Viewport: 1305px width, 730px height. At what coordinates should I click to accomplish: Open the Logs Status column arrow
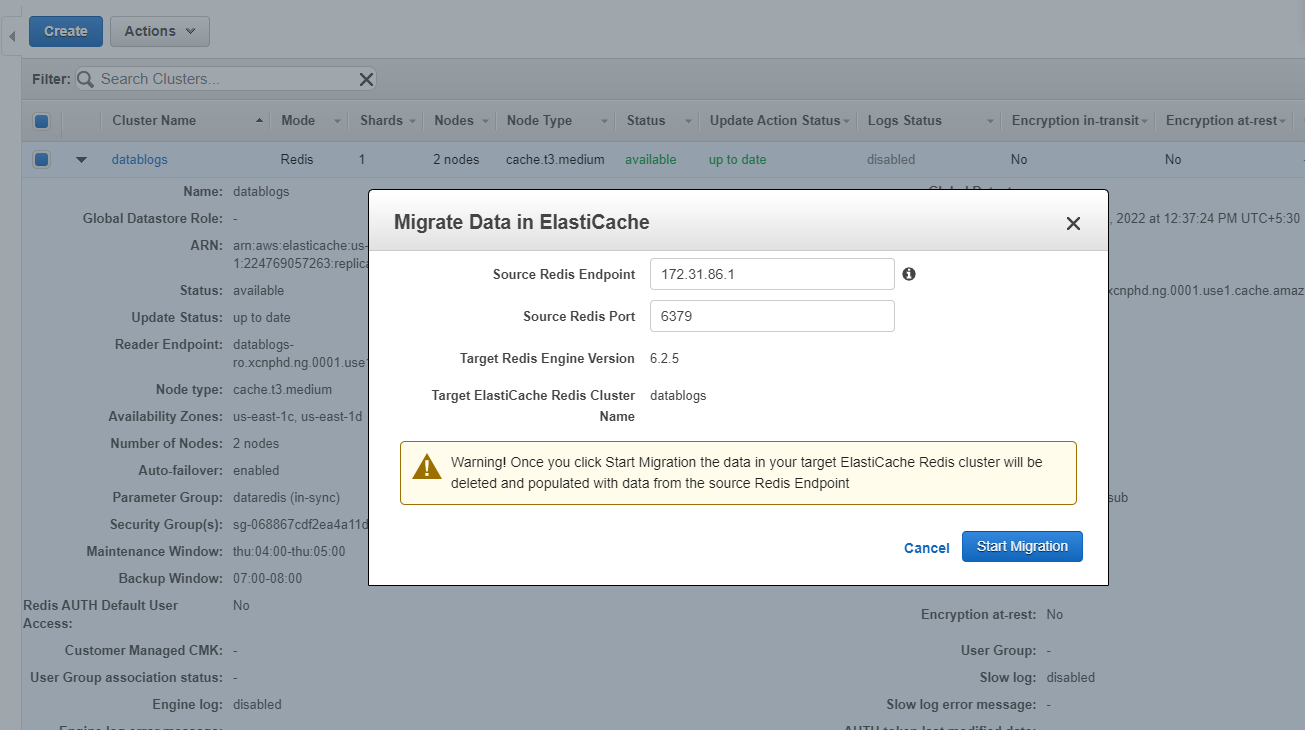tap(991, 121)
